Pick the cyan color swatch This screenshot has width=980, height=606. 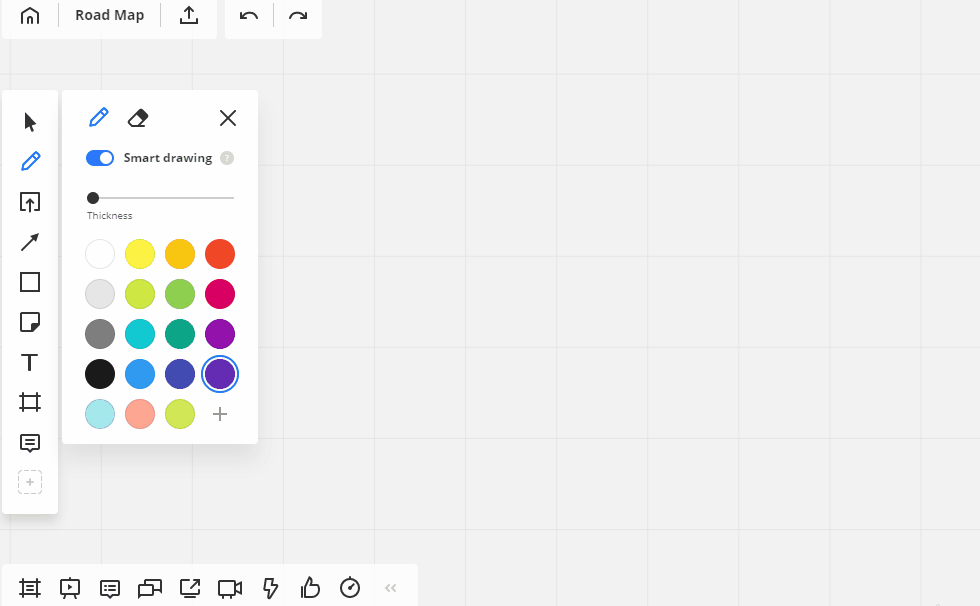140,334
